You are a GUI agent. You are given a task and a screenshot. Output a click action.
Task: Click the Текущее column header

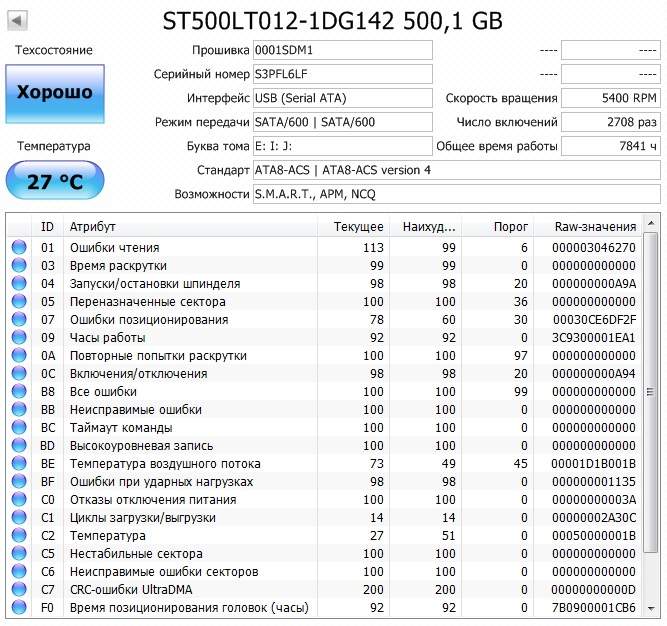[353, 227]
